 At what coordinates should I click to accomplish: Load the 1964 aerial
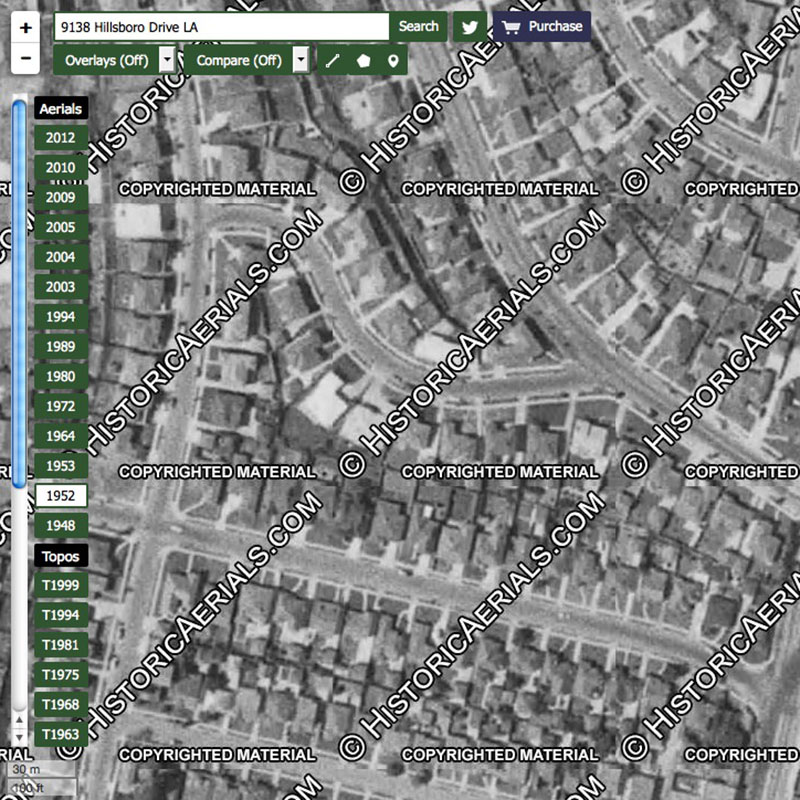pos(61,436)
